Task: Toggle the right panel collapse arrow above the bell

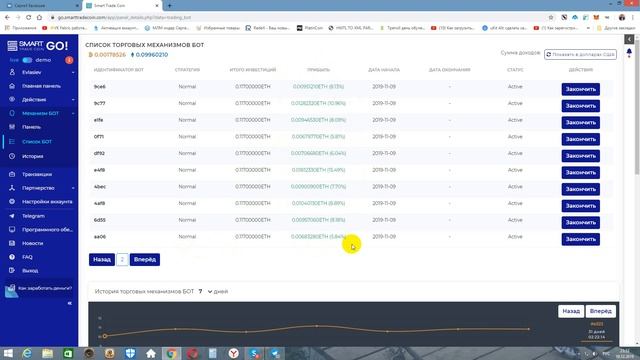Action: pyautogui.click(x=629, y=39)
